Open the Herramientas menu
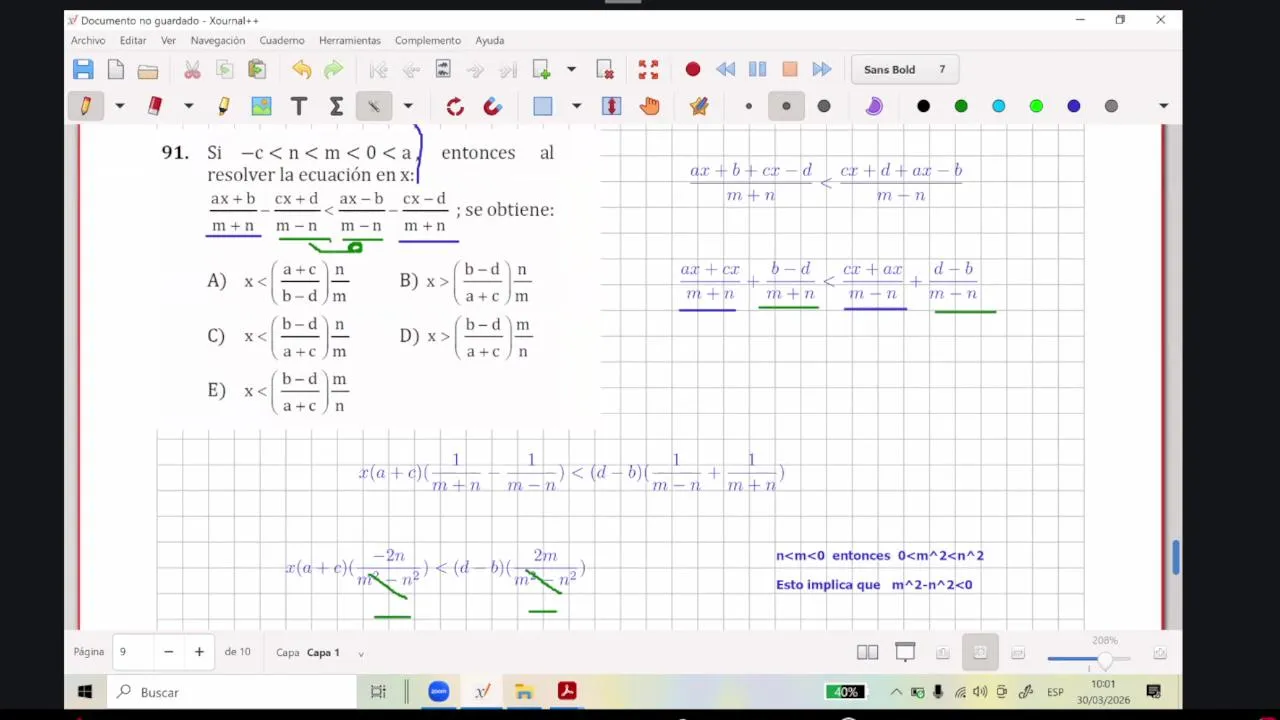 350,40
